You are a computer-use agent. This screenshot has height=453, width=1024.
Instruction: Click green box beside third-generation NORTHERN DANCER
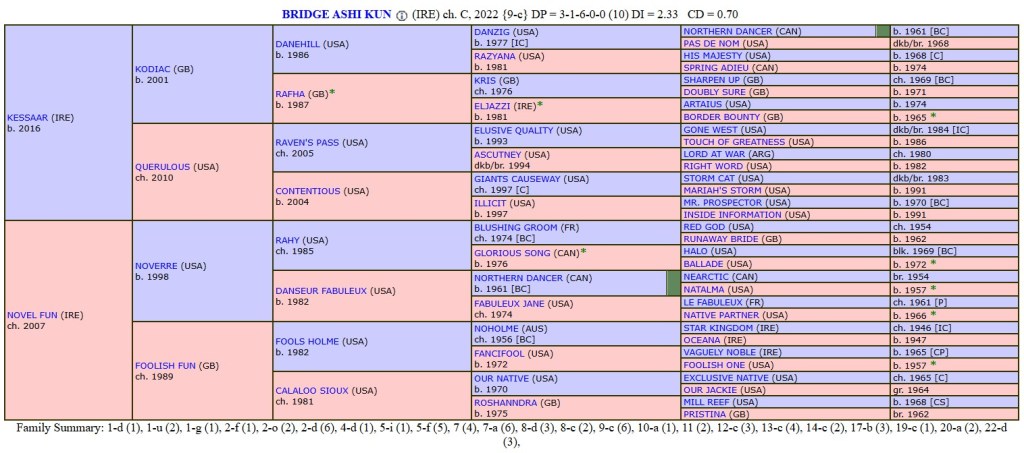pos(673,282)
